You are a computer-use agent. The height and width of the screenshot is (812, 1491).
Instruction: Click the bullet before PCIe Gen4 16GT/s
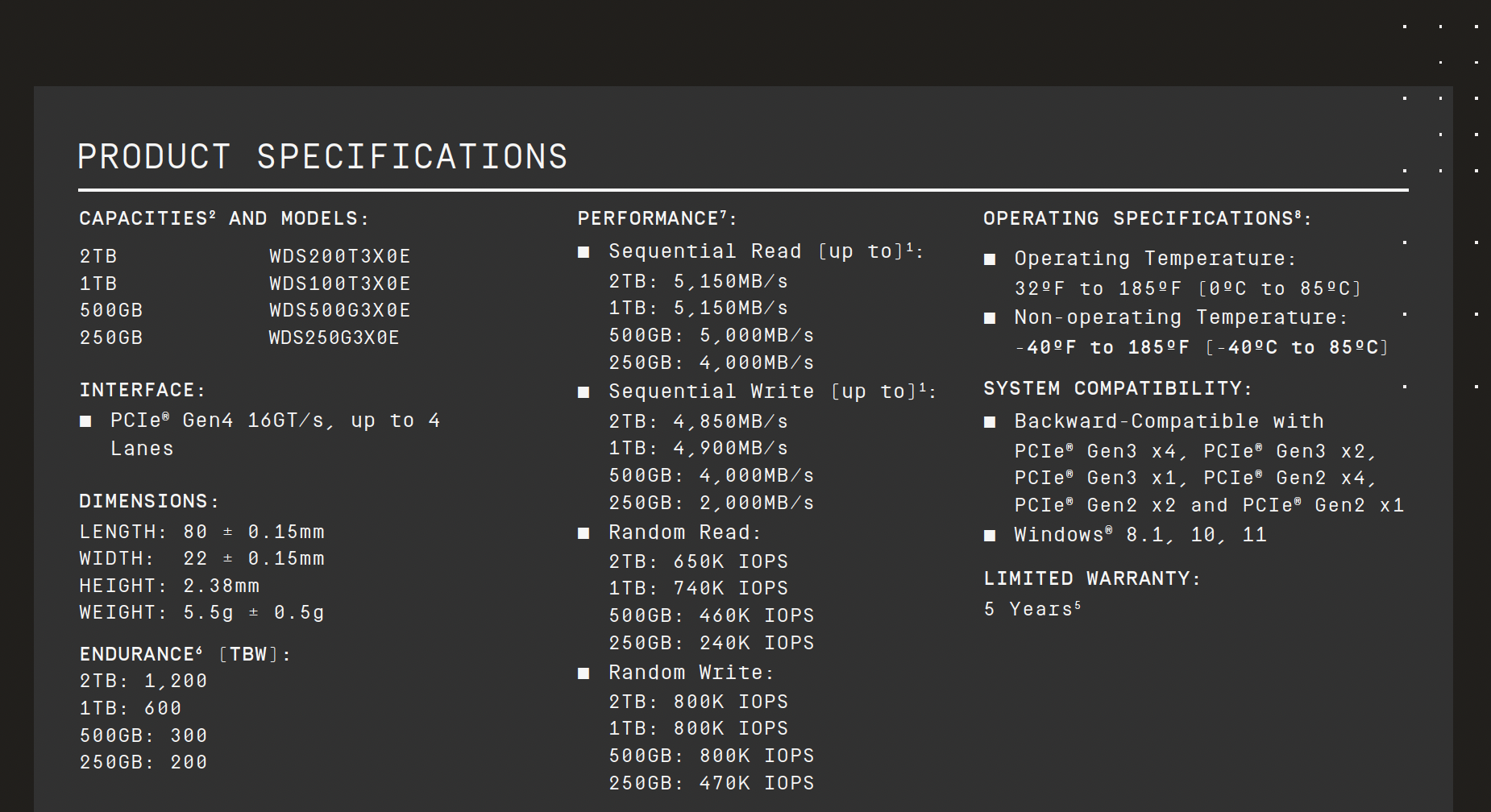tap(85, 421)
